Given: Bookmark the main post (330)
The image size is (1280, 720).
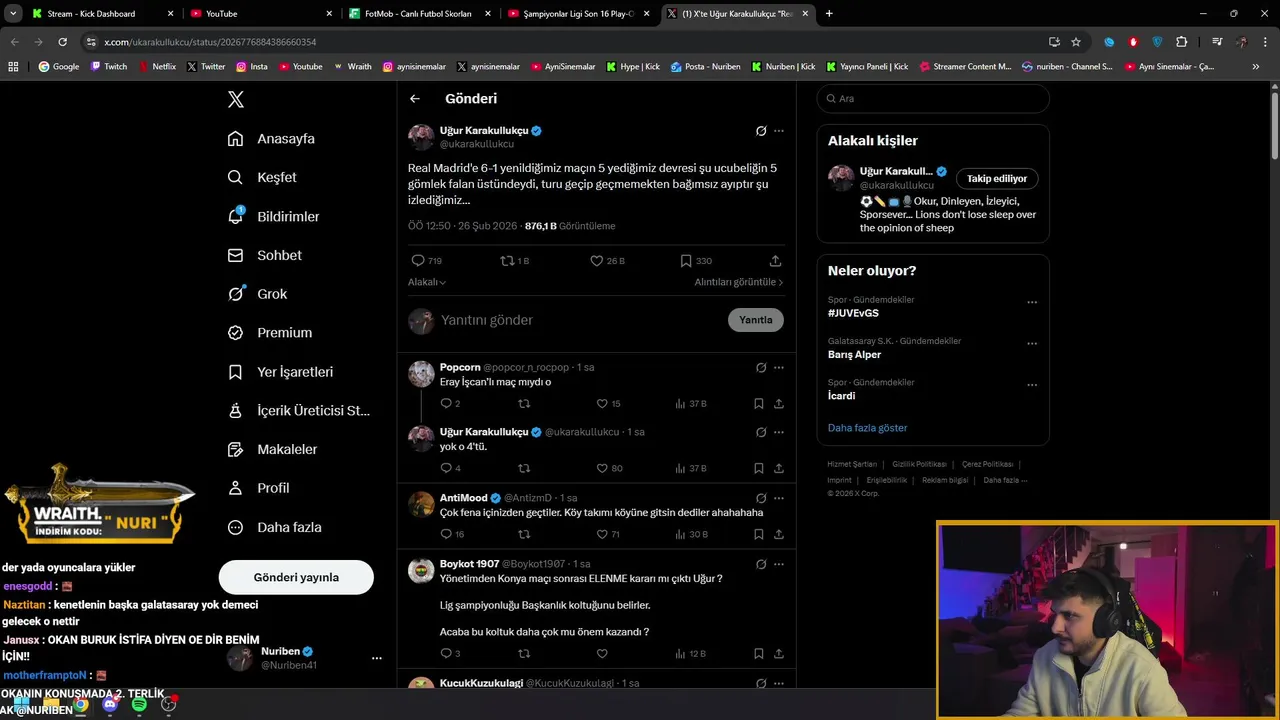Looking at the screenshot, I should tap(696, 261).
